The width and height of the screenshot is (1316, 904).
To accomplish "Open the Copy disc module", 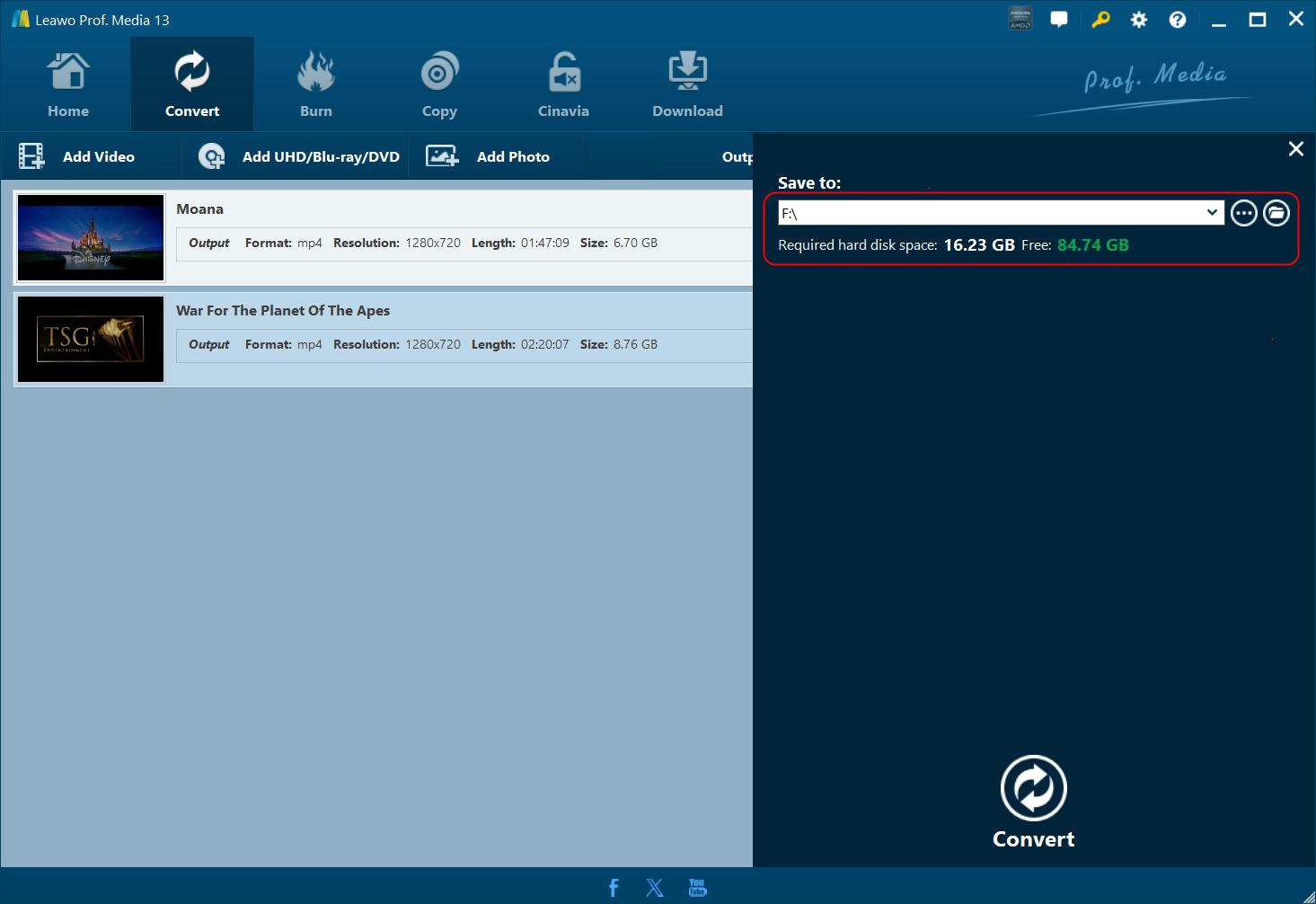I will [x=439, y=85].
